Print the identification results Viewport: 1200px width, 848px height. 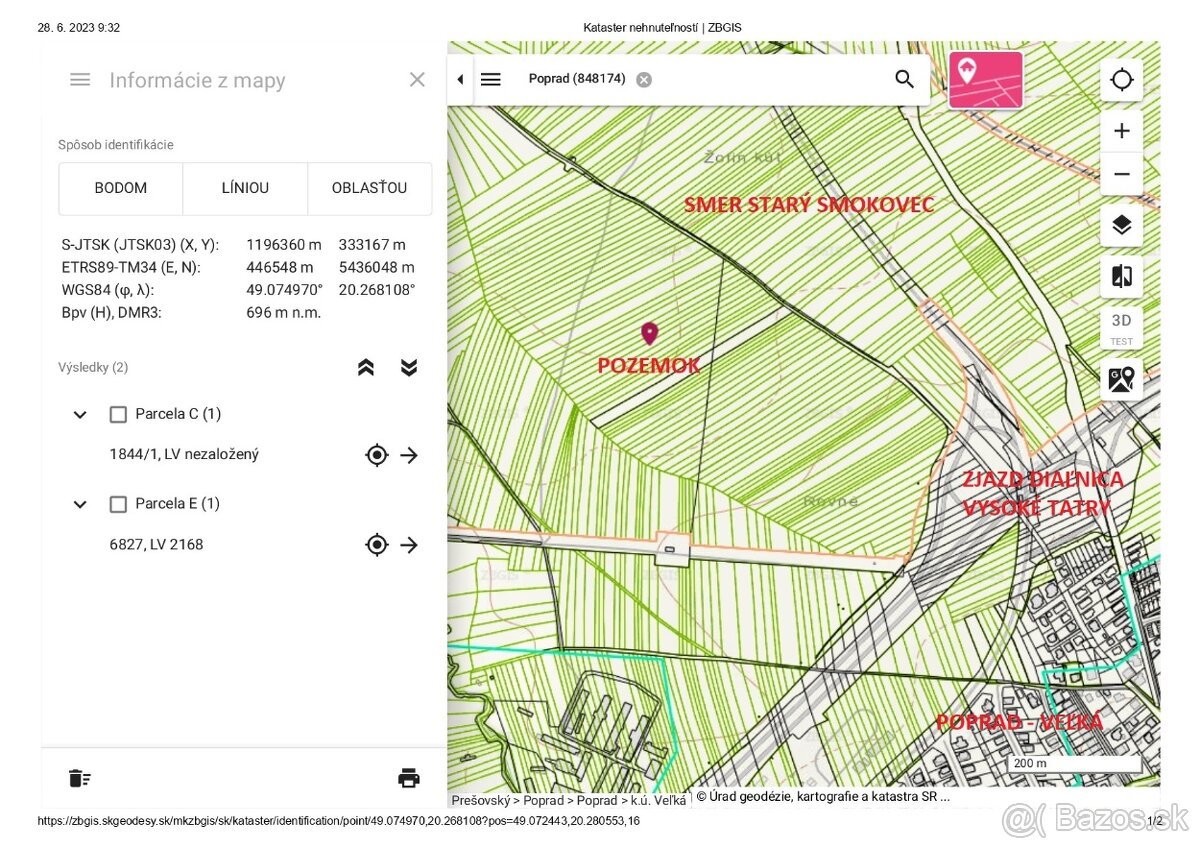click(408, 778)
